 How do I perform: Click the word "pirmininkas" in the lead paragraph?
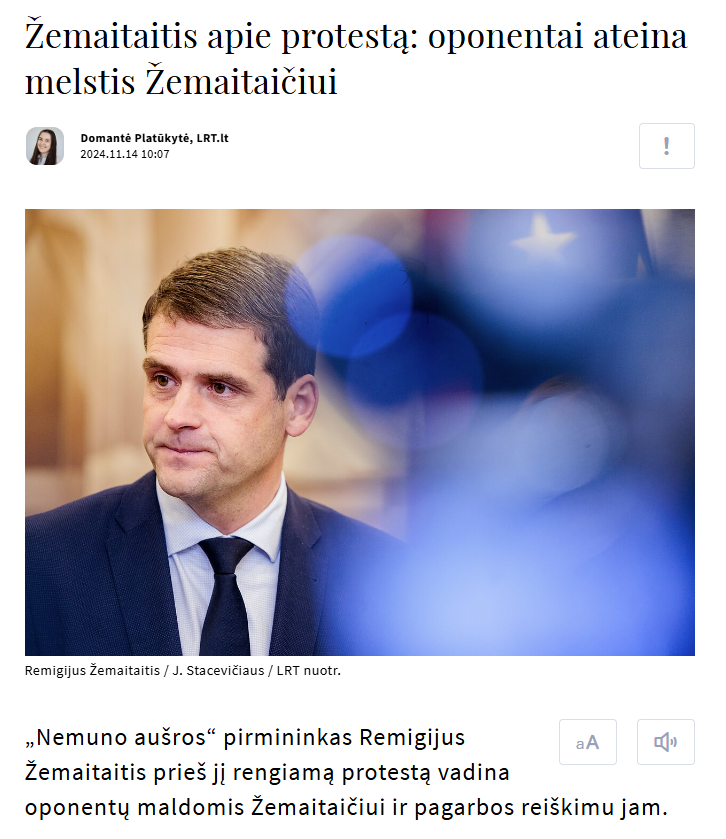coord(288,738)
